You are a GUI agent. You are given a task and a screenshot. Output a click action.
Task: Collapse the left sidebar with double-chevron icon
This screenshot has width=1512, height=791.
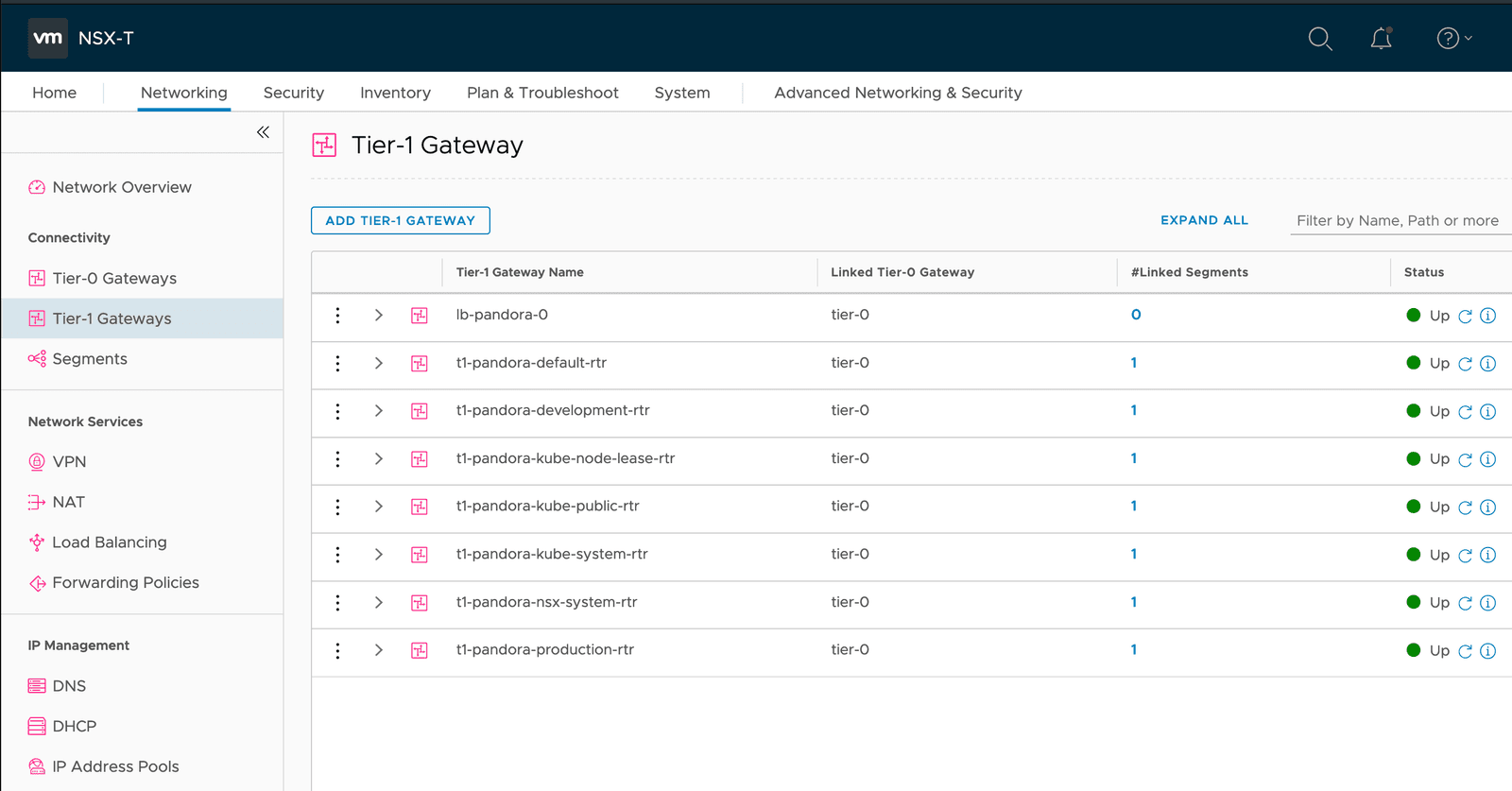pyautogui.click(x=263, y=132)
